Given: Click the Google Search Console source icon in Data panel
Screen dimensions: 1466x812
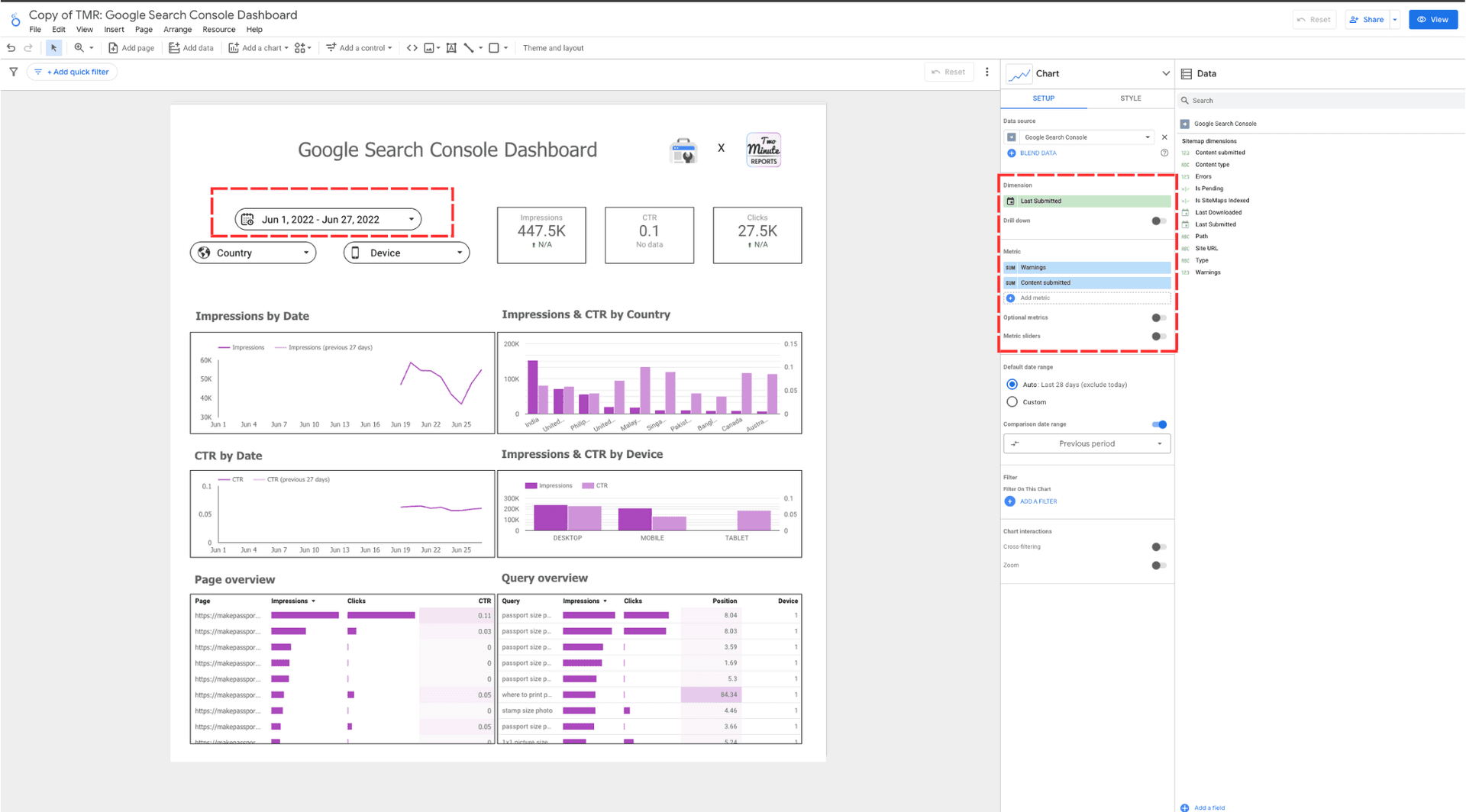Looking at the screenshot, I should [1185, 124].
